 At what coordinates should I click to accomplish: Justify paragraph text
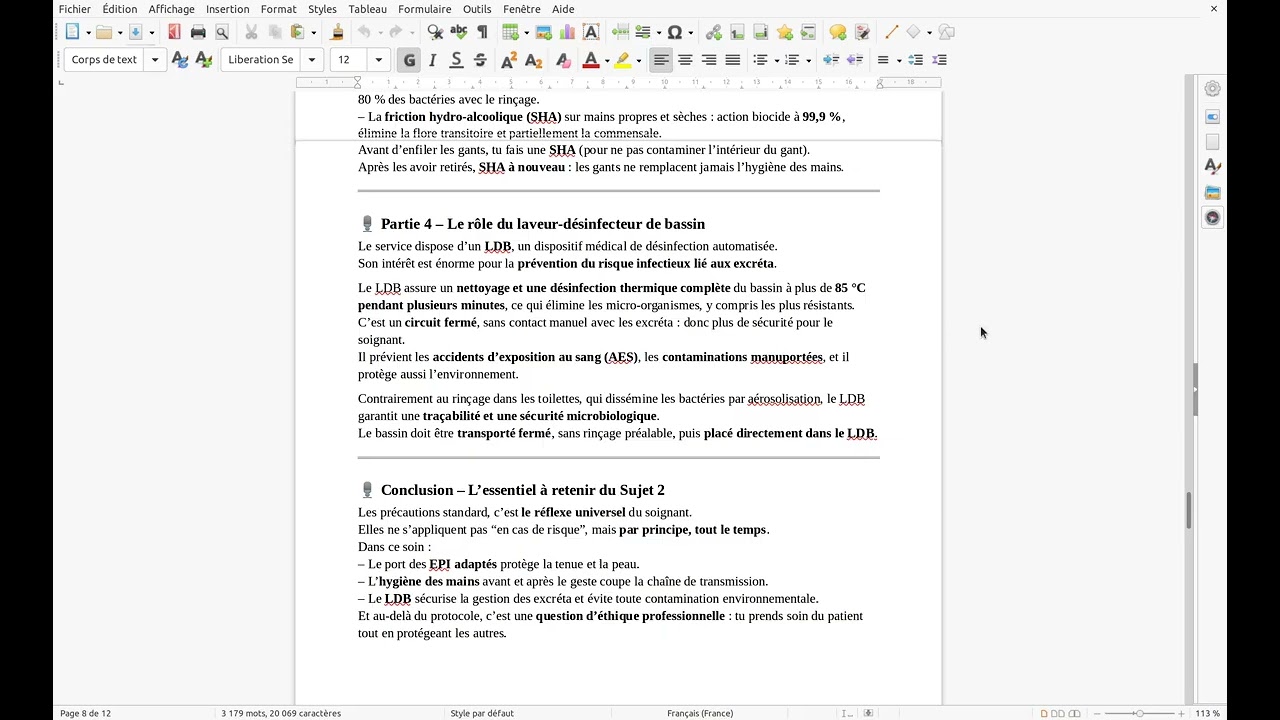click(x=733, y=60)
